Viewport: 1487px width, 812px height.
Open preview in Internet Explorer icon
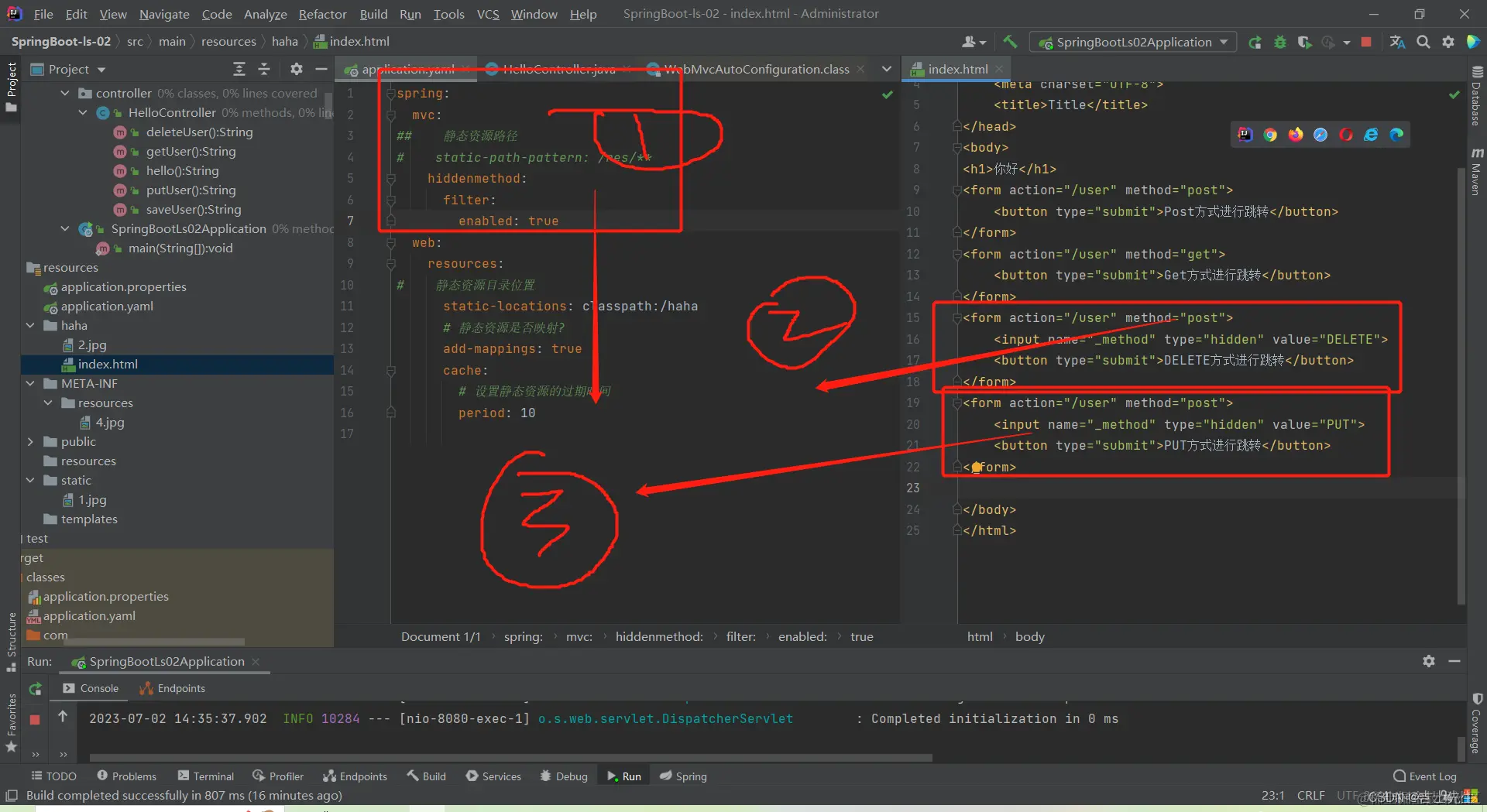(1371, 135)
